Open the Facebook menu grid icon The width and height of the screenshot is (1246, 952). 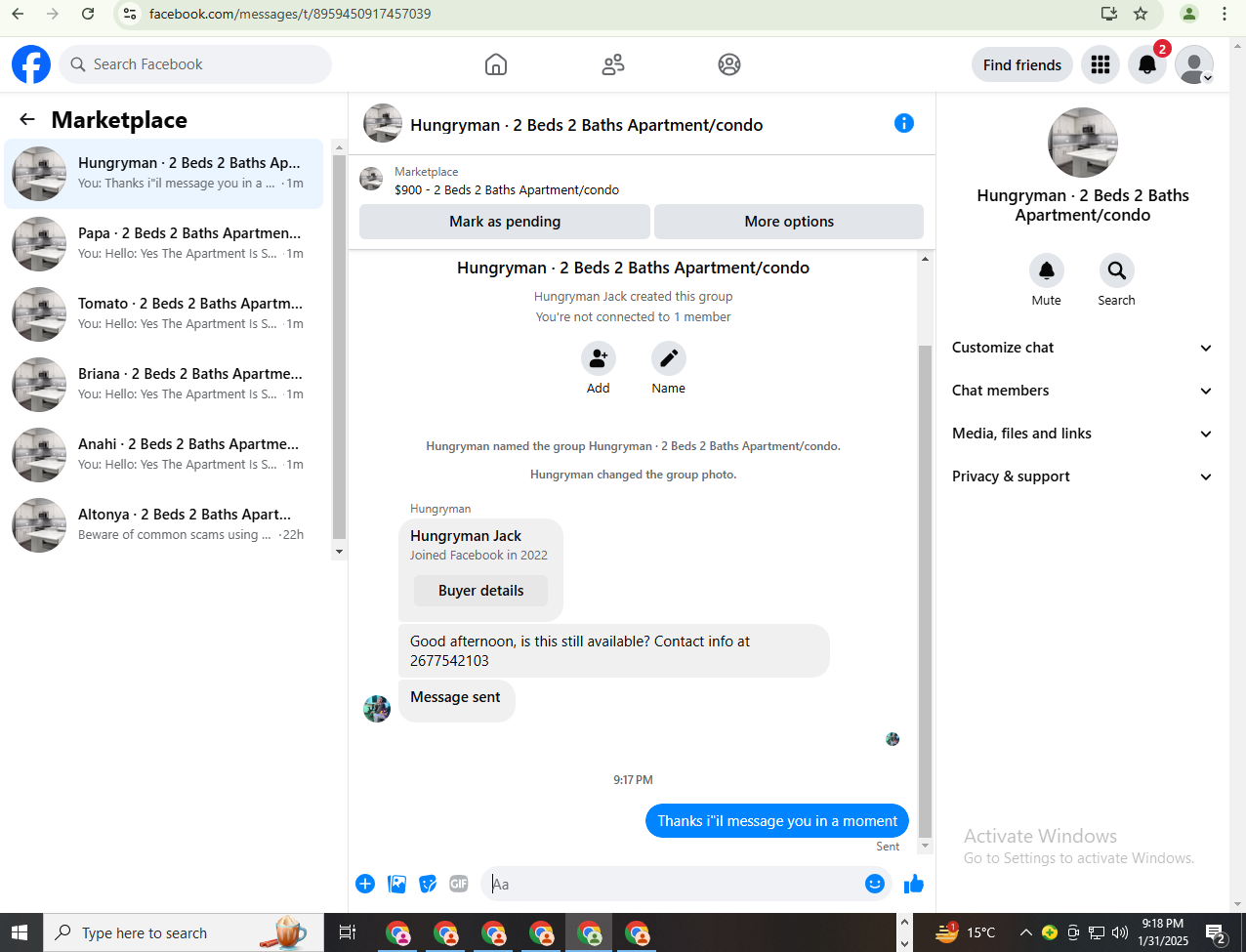(1101, 64)
